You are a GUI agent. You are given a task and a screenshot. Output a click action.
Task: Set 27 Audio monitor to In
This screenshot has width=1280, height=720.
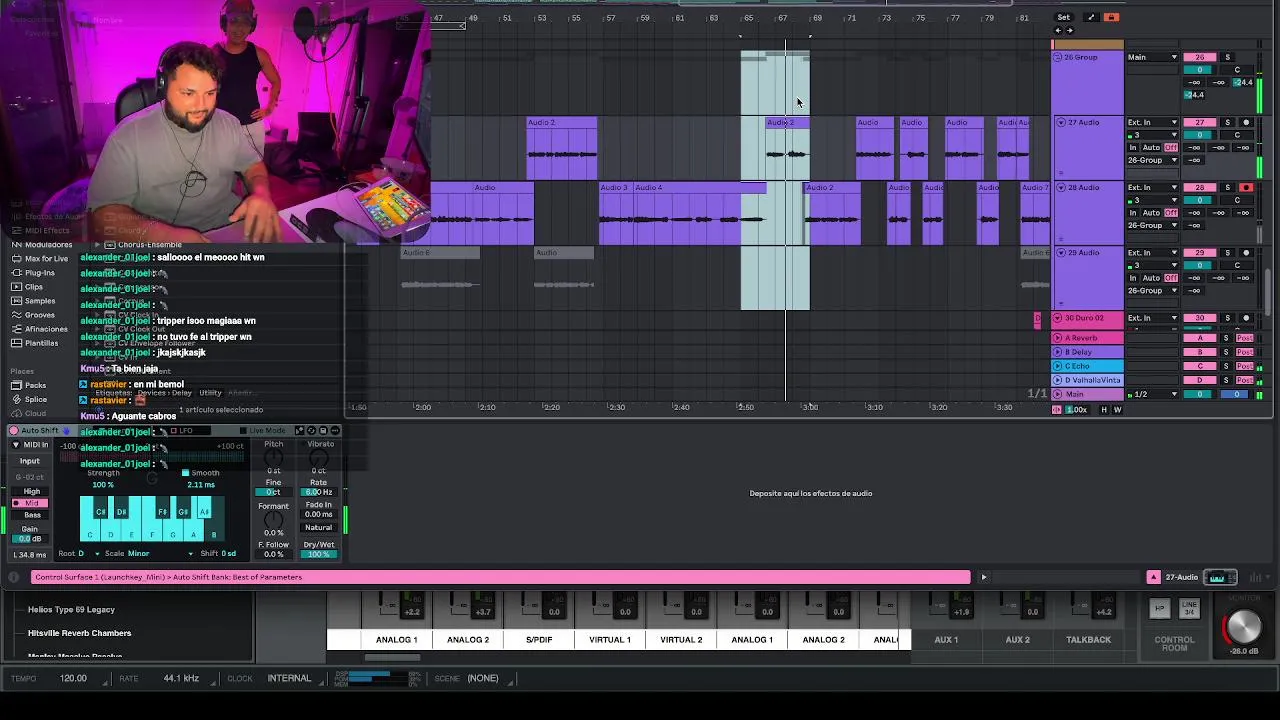coord(1133,147)
